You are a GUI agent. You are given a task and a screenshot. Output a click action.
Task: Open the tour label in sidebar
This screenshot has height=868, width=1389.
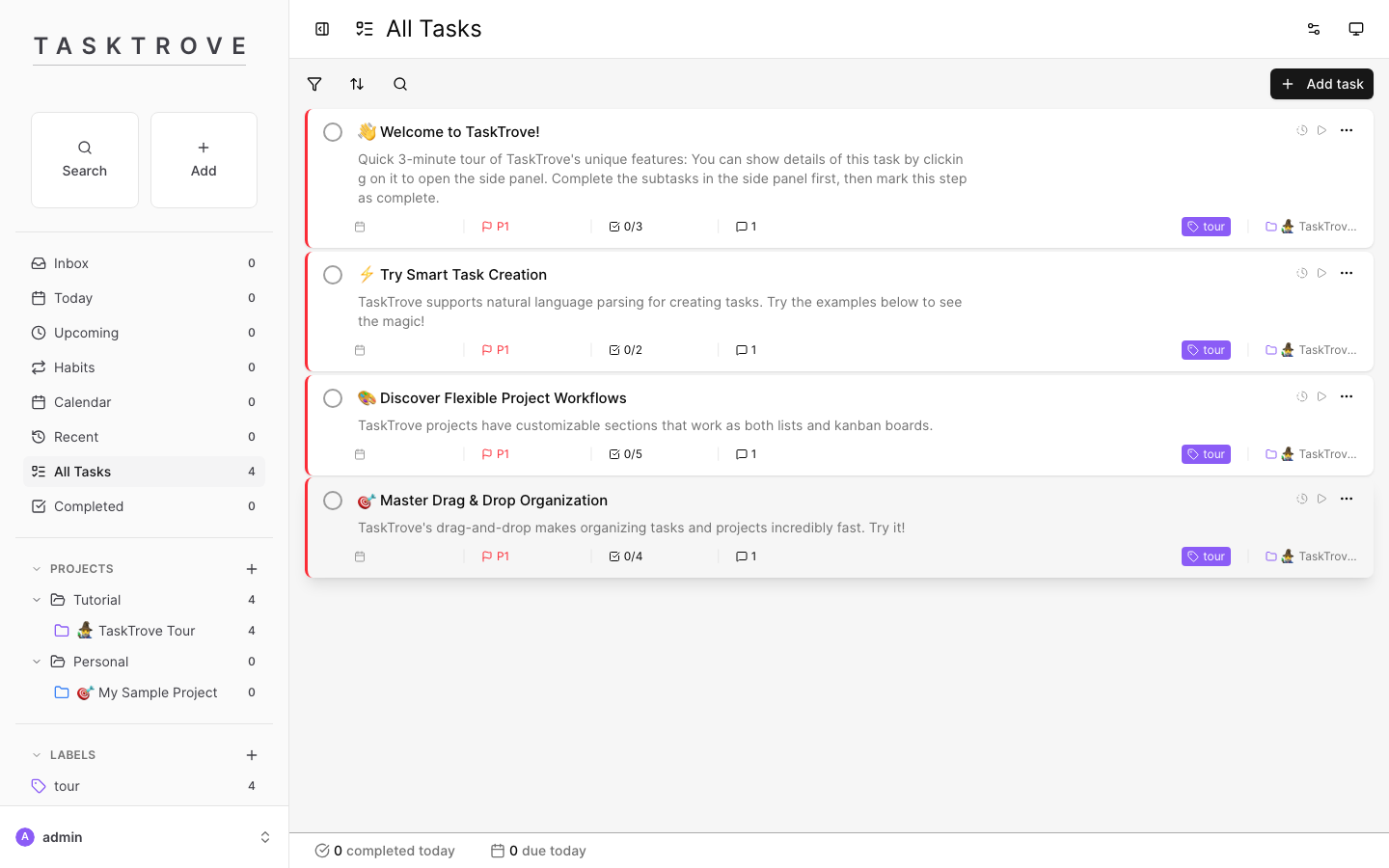coord(144,786)
